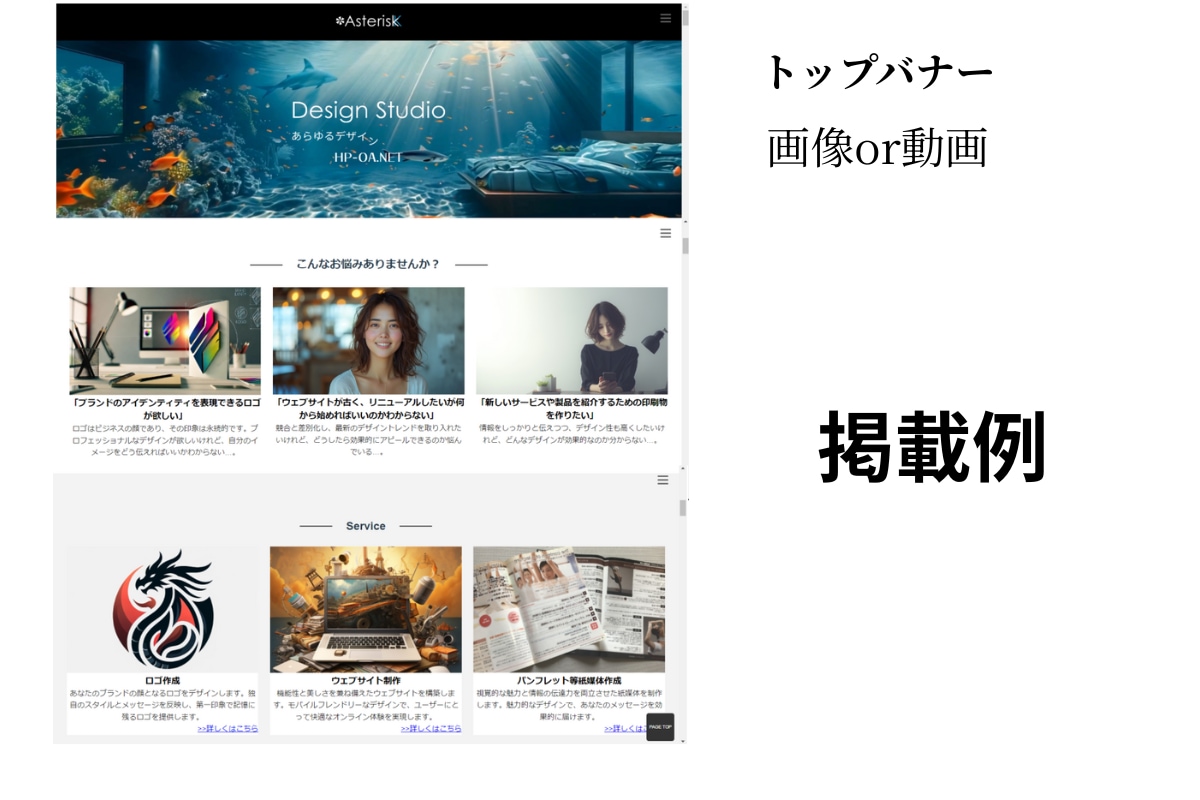
Task: Click the Design Studio banner title
Action: point(368,110)
